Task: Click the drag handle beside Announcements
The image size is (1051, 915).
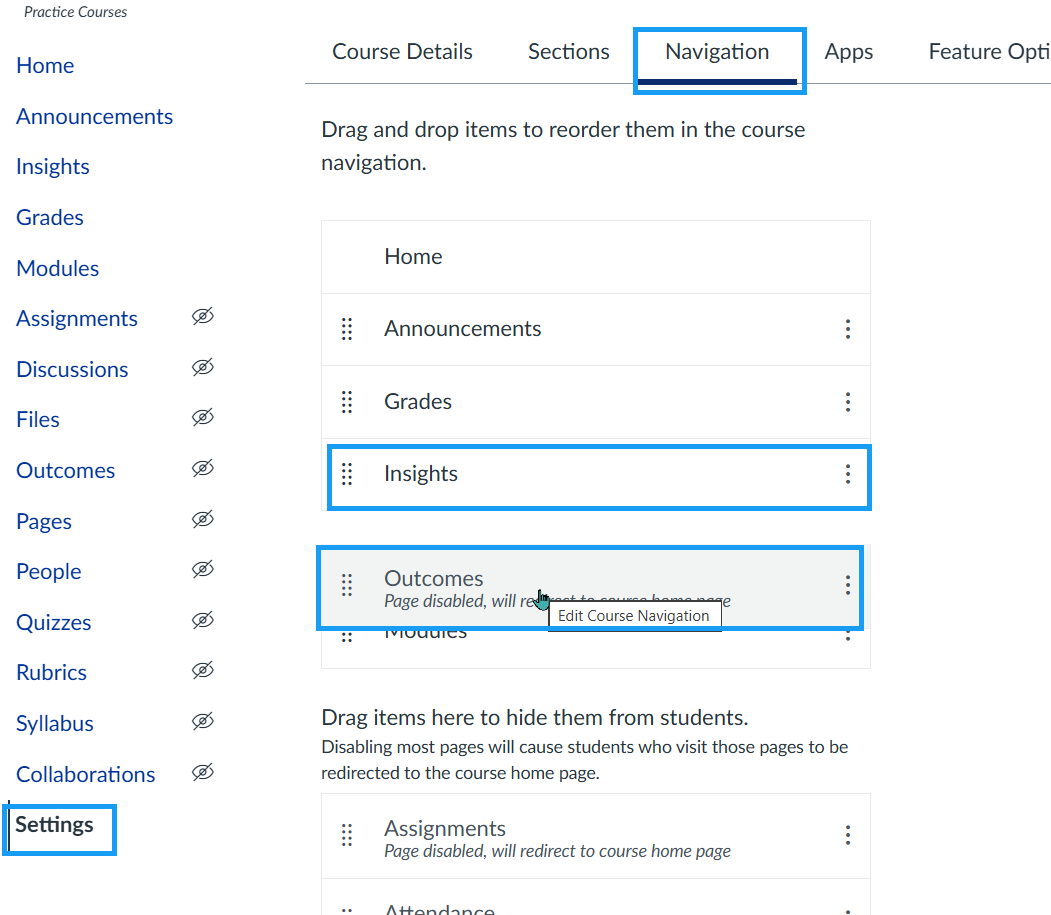Action: [347, 328]
